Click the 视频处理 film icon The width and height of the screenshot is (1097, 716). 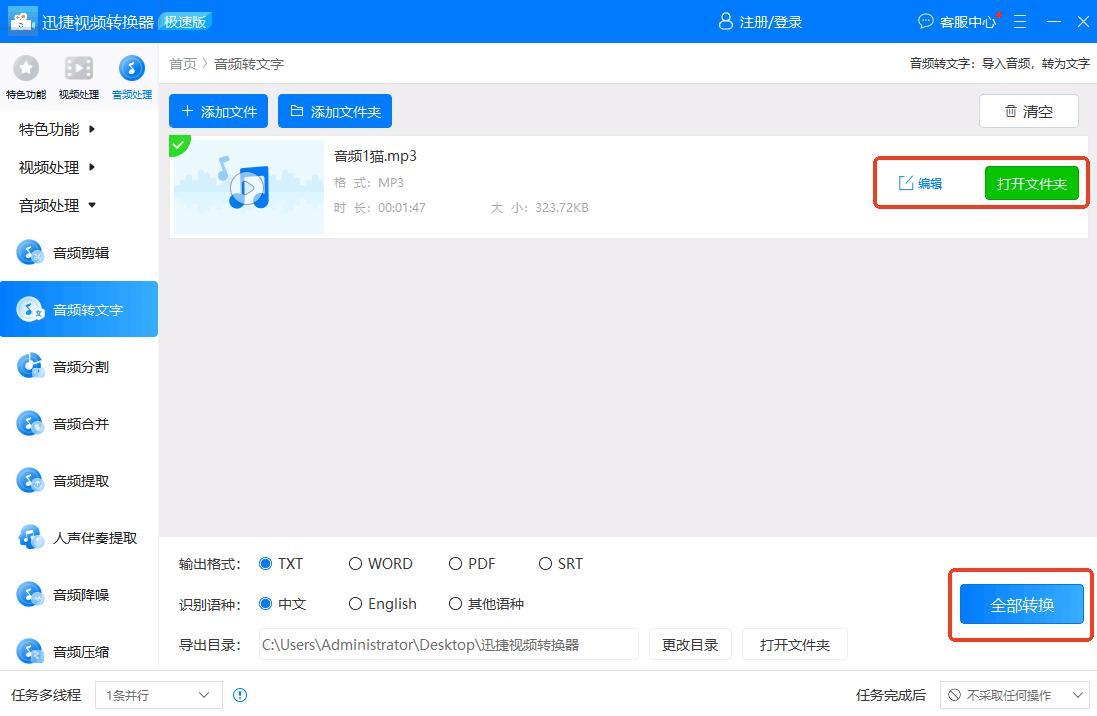coord(79,68)
